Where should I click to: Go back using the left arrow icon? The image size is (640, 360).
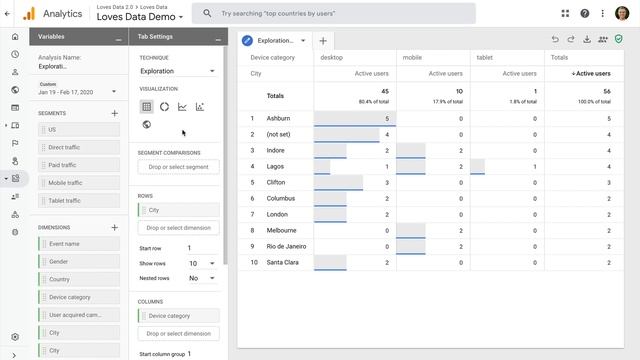[x=7, y=13]
